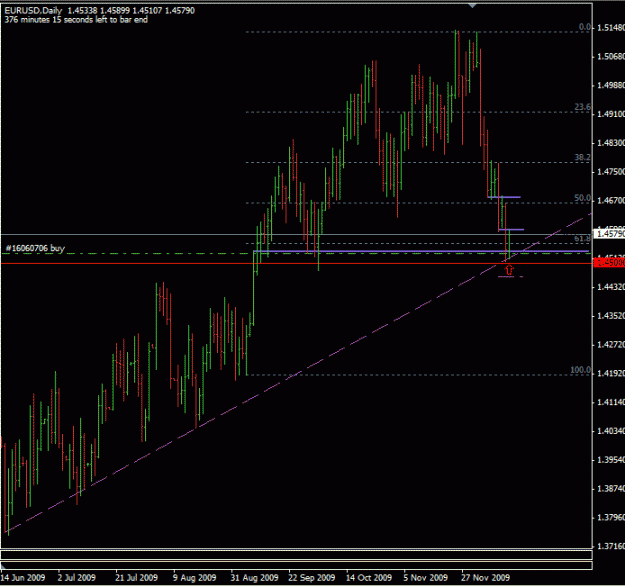This screenshot has width=625, height=587.
Task: Select the red horizontal stop-loss line
Action: coord(296,263)
